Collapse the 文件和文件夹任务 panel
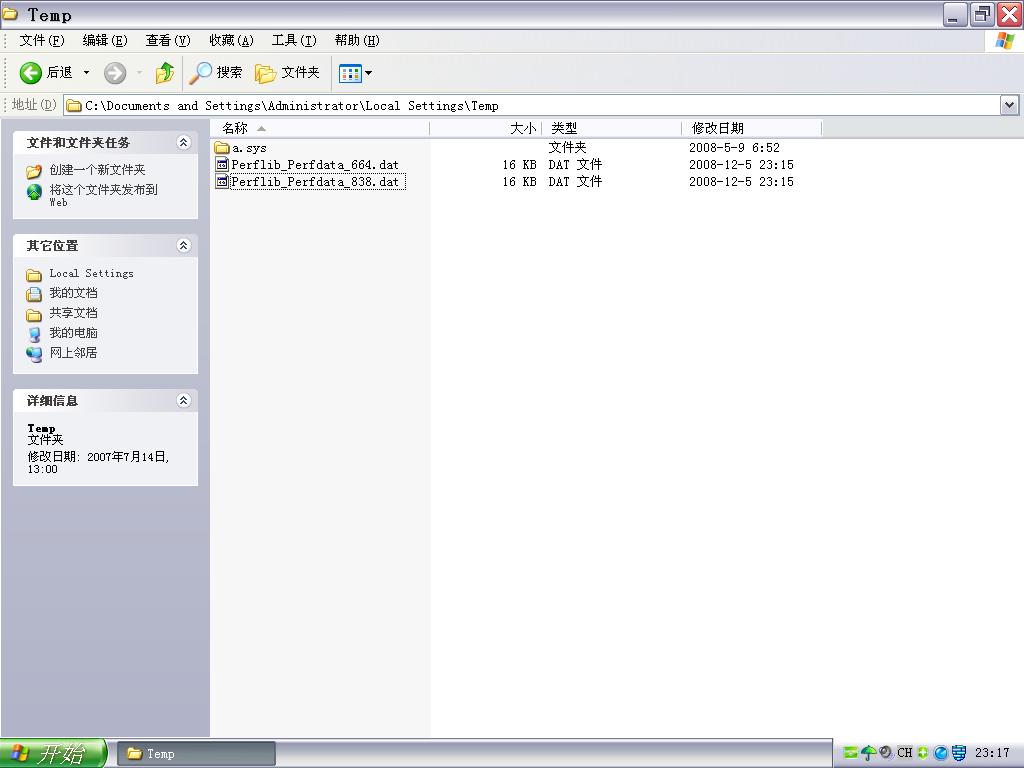The width and height of the screenshot is (1024, 768). click(x=184, y=142)
